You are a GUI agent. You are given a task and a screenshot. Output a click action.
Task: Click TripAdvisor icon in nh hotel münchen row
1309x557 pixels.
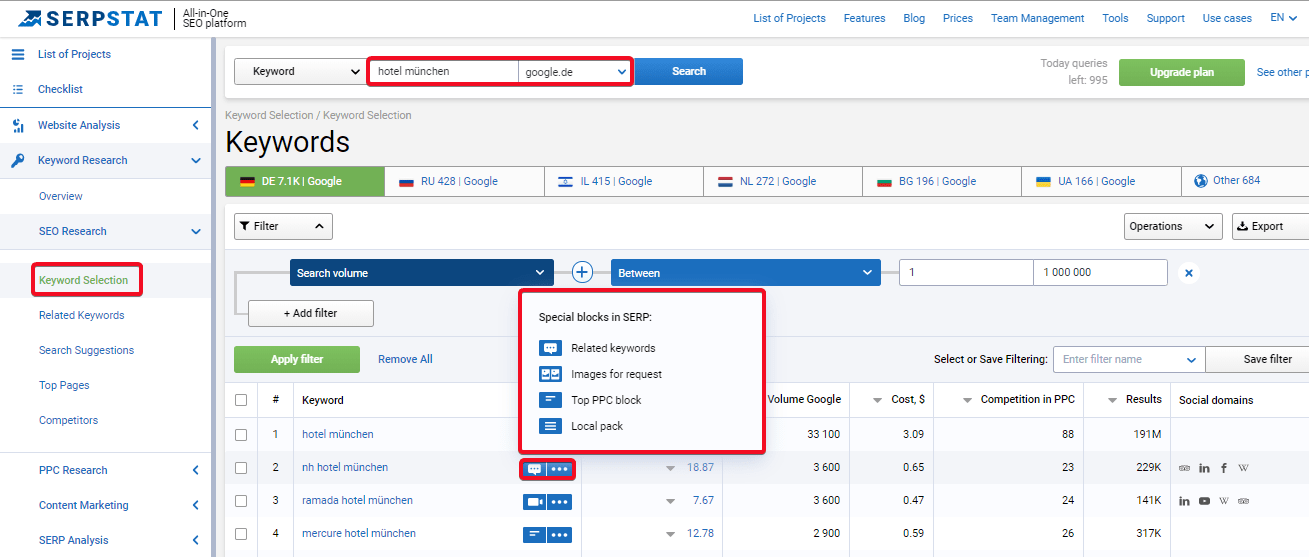click(x=1185, y=468)
